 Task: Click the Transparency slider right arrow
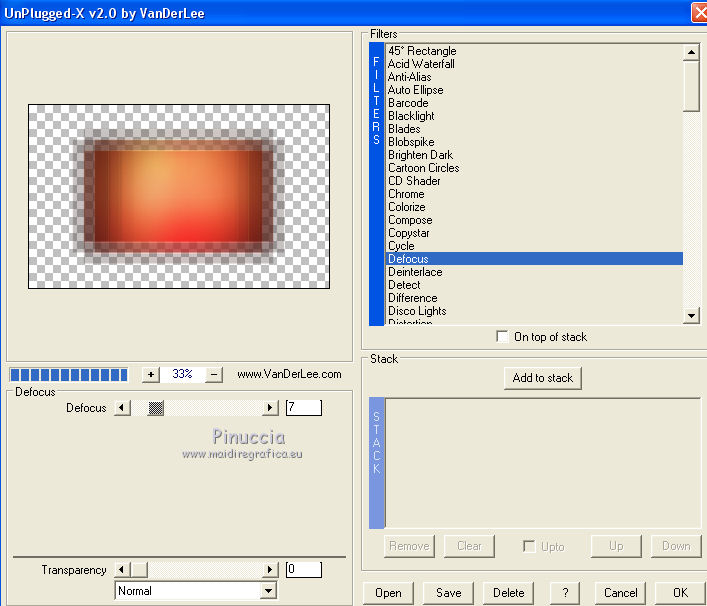270,569
